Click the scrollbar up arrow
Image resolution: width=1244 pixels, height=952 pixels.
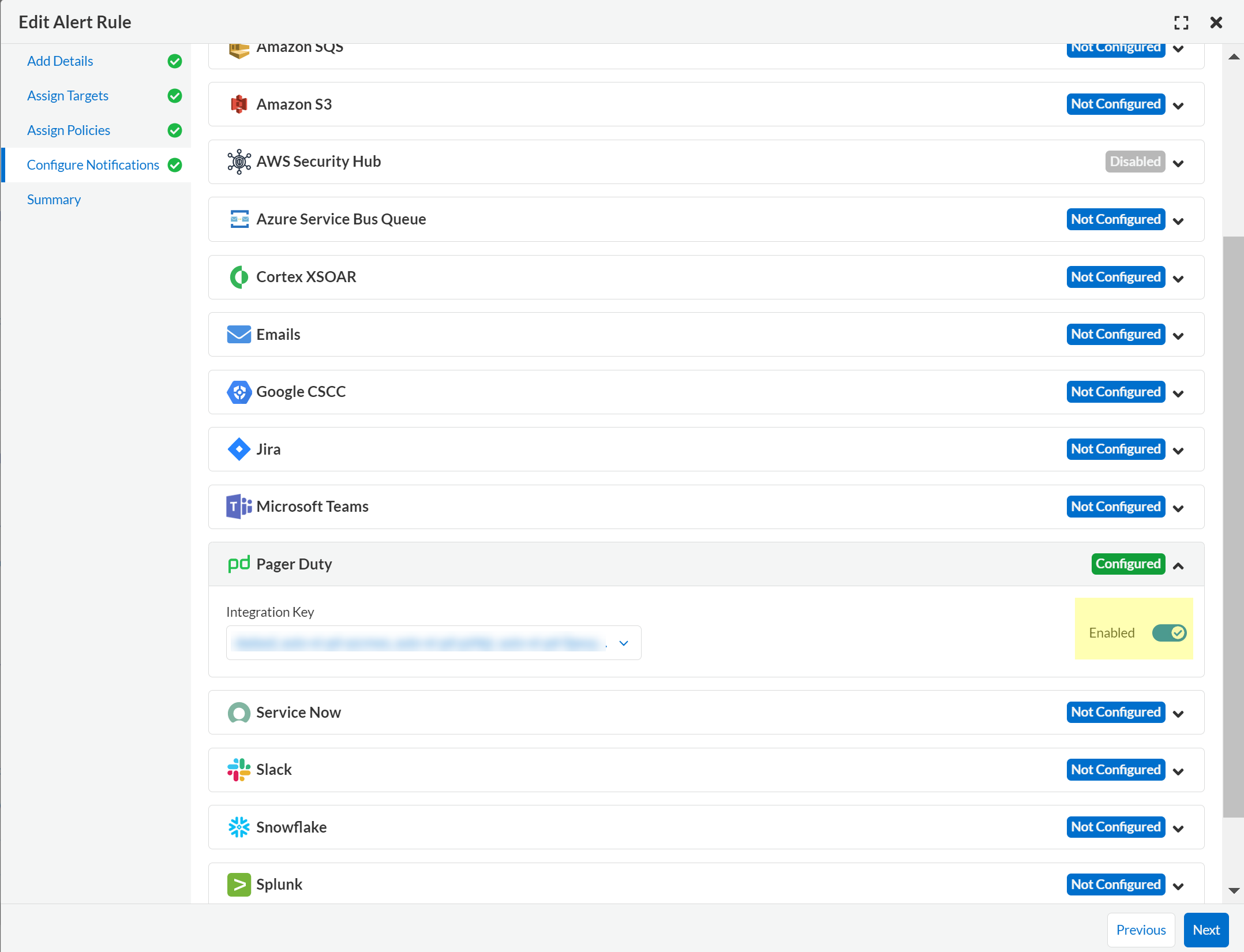point(1234,57)
